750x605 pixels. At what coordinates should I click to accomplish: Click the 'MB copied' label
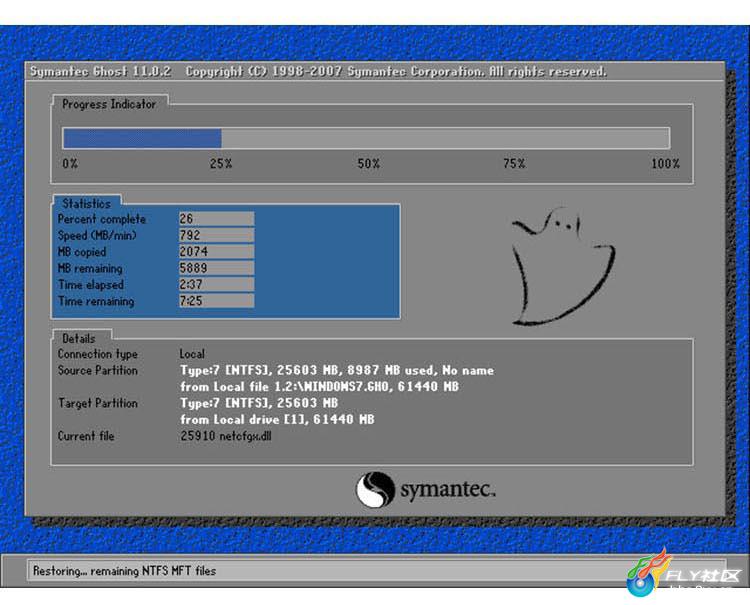click(x=82, y=252)
